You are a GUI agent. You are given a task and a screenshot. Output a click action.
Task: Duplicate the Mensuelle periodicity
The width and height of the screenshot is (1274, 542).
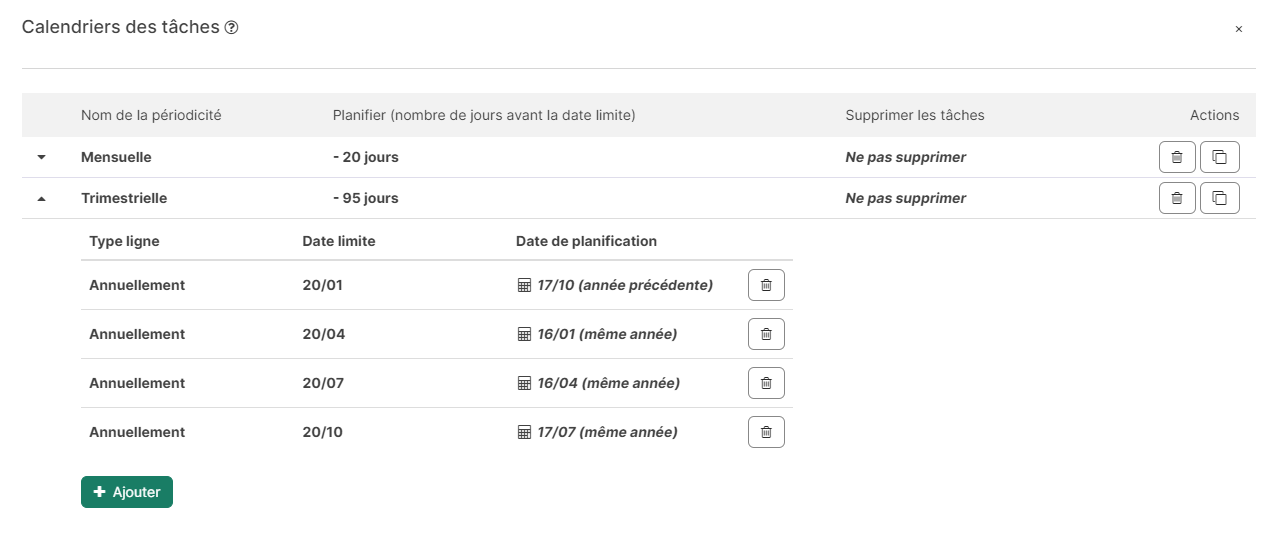click(x=1219, y=157)
